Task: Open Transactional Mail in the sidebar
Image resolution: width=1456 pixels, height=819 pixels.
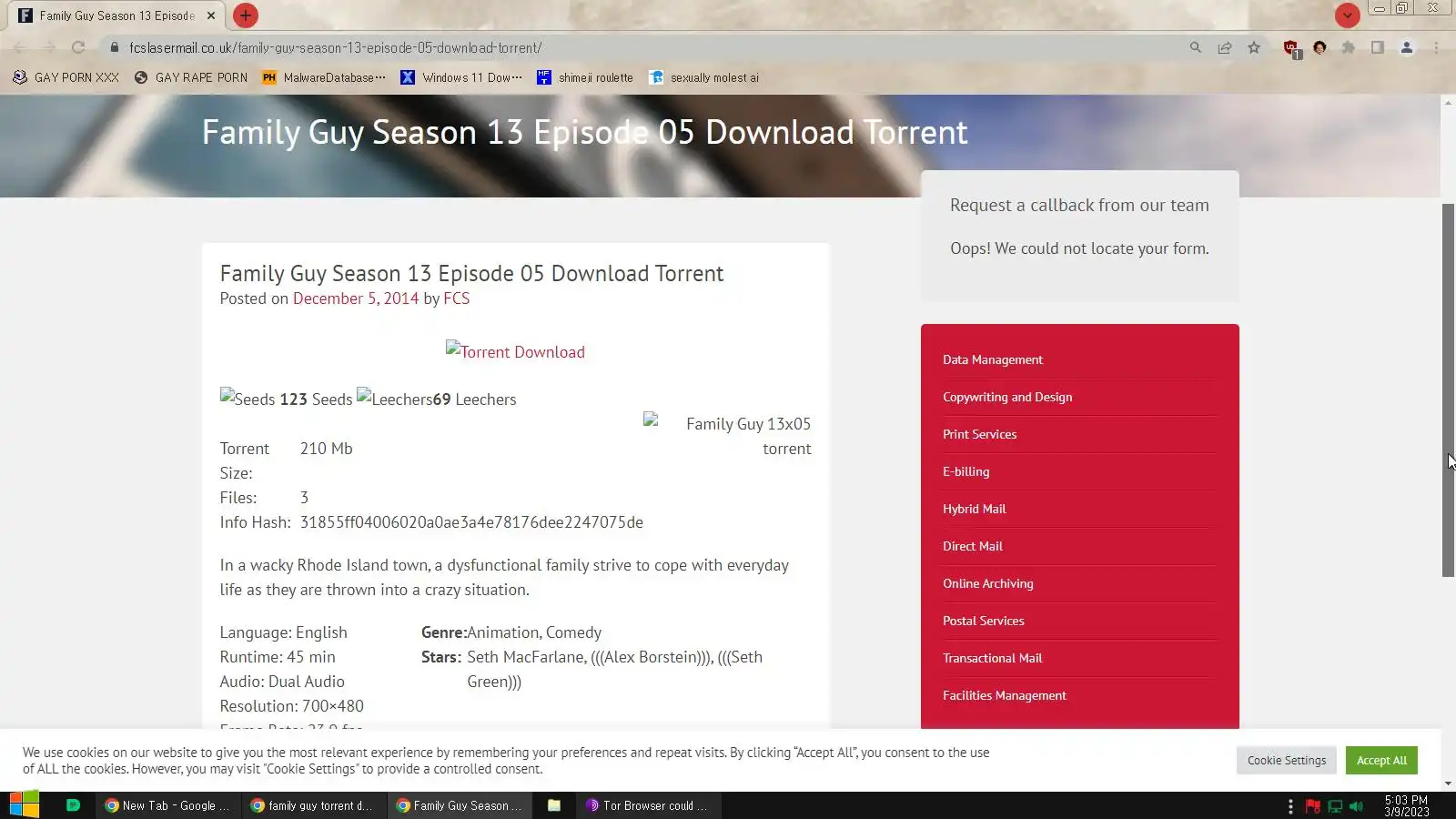Action: point(993,658)
